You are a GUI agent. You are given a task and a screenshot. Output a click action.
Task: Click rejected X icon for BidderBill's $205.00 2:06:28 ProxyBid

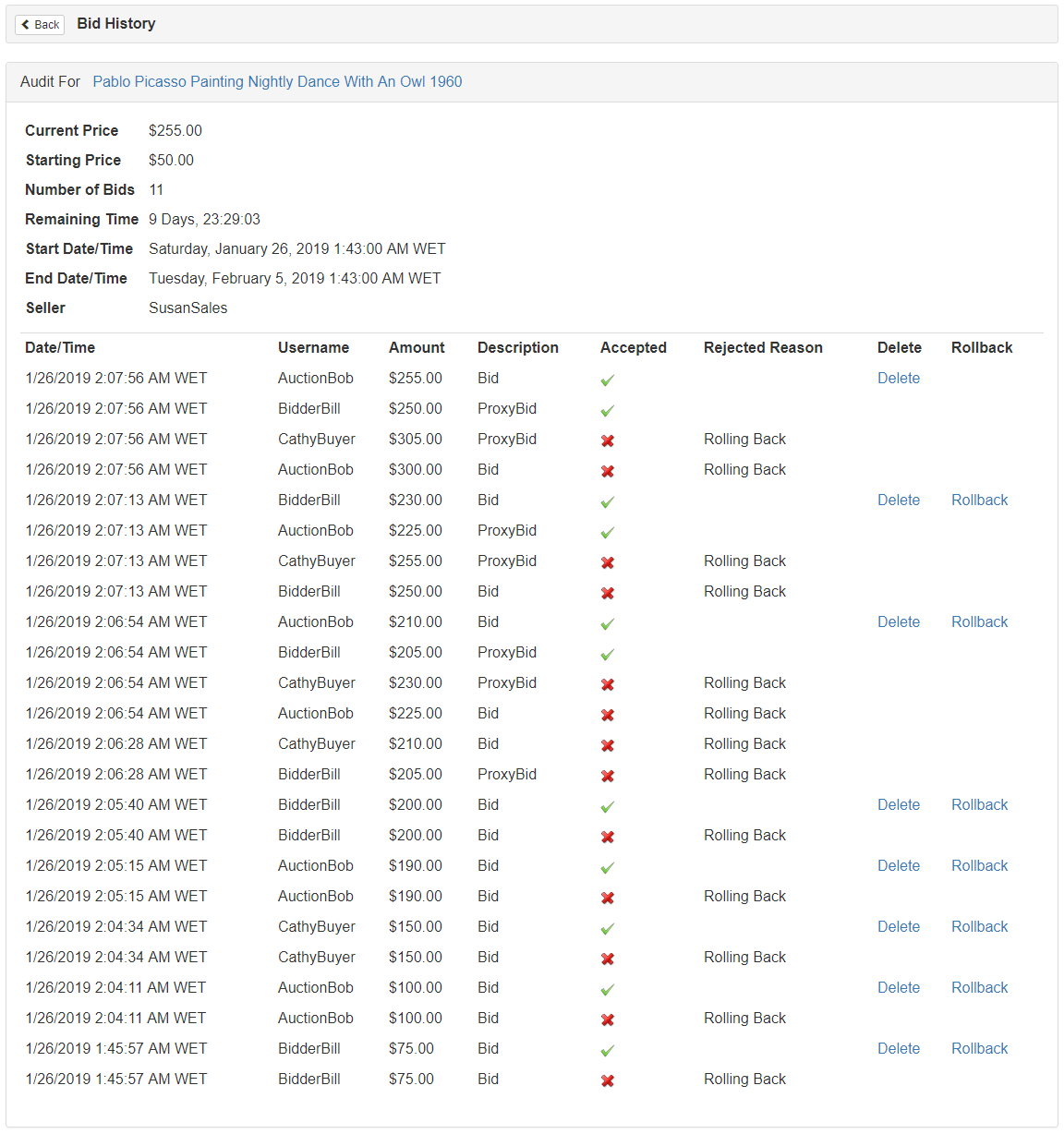(608, 777)
